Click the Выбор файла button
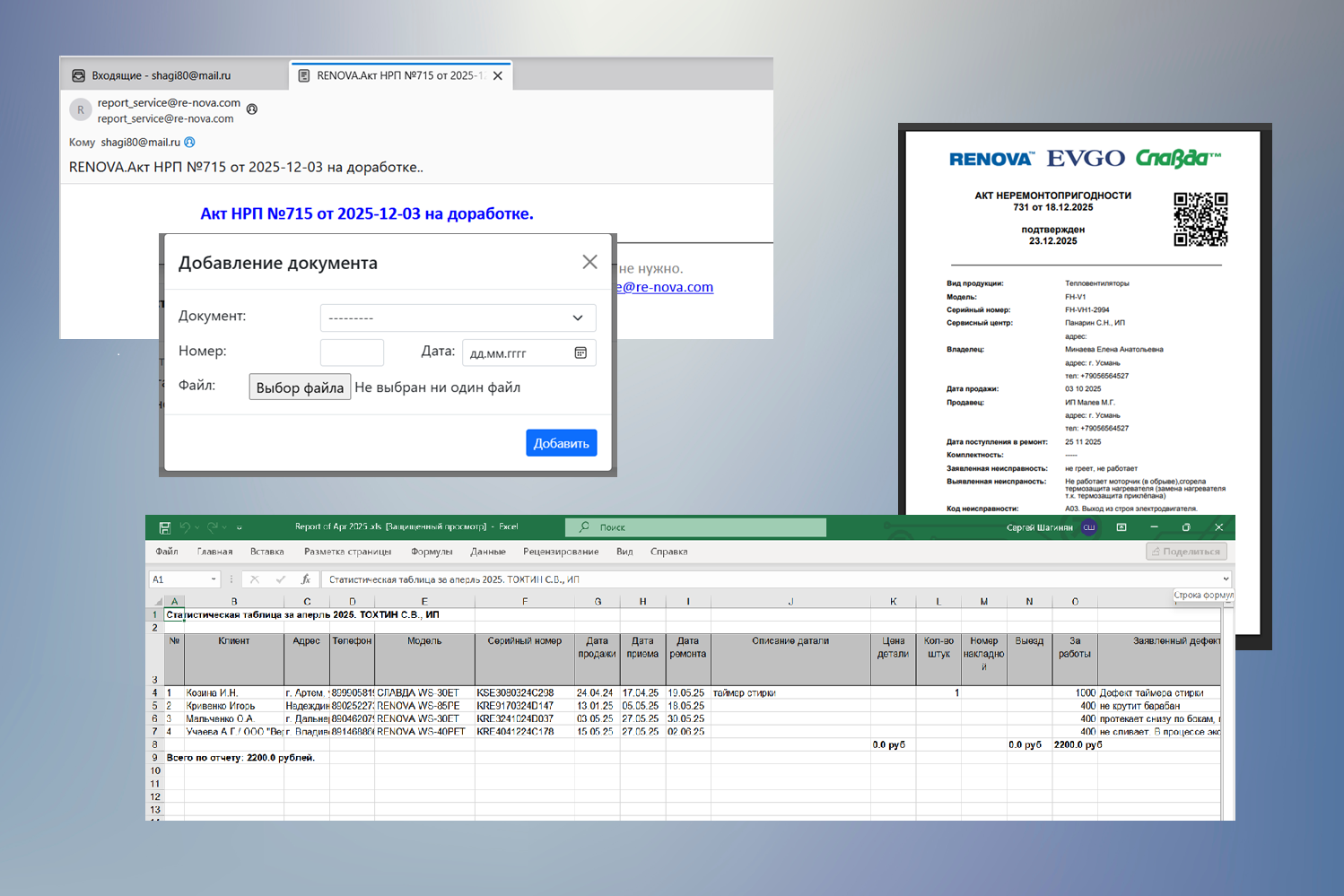Image resolution: width=1344 pixels, height=896 pixels. 300,387
